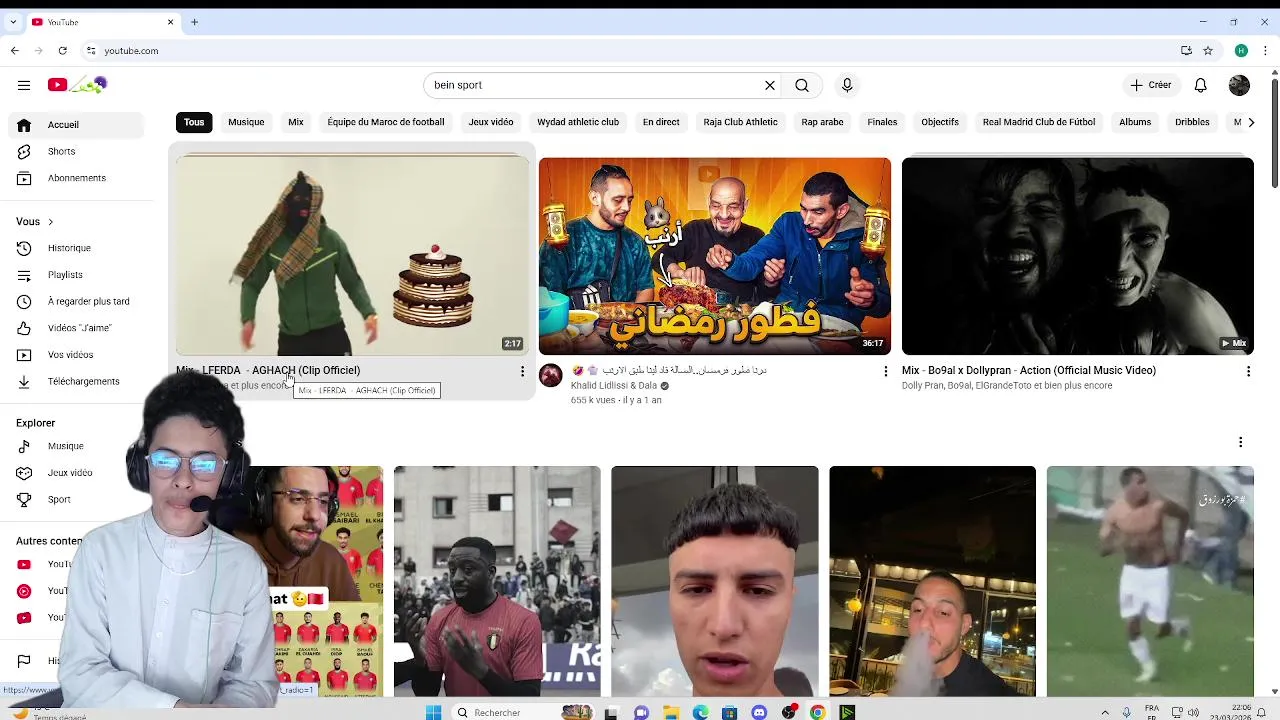Viewport: 1280px width, 720px height.
Task: Select the Objectifs chip
Action: (x=940, y=122)
